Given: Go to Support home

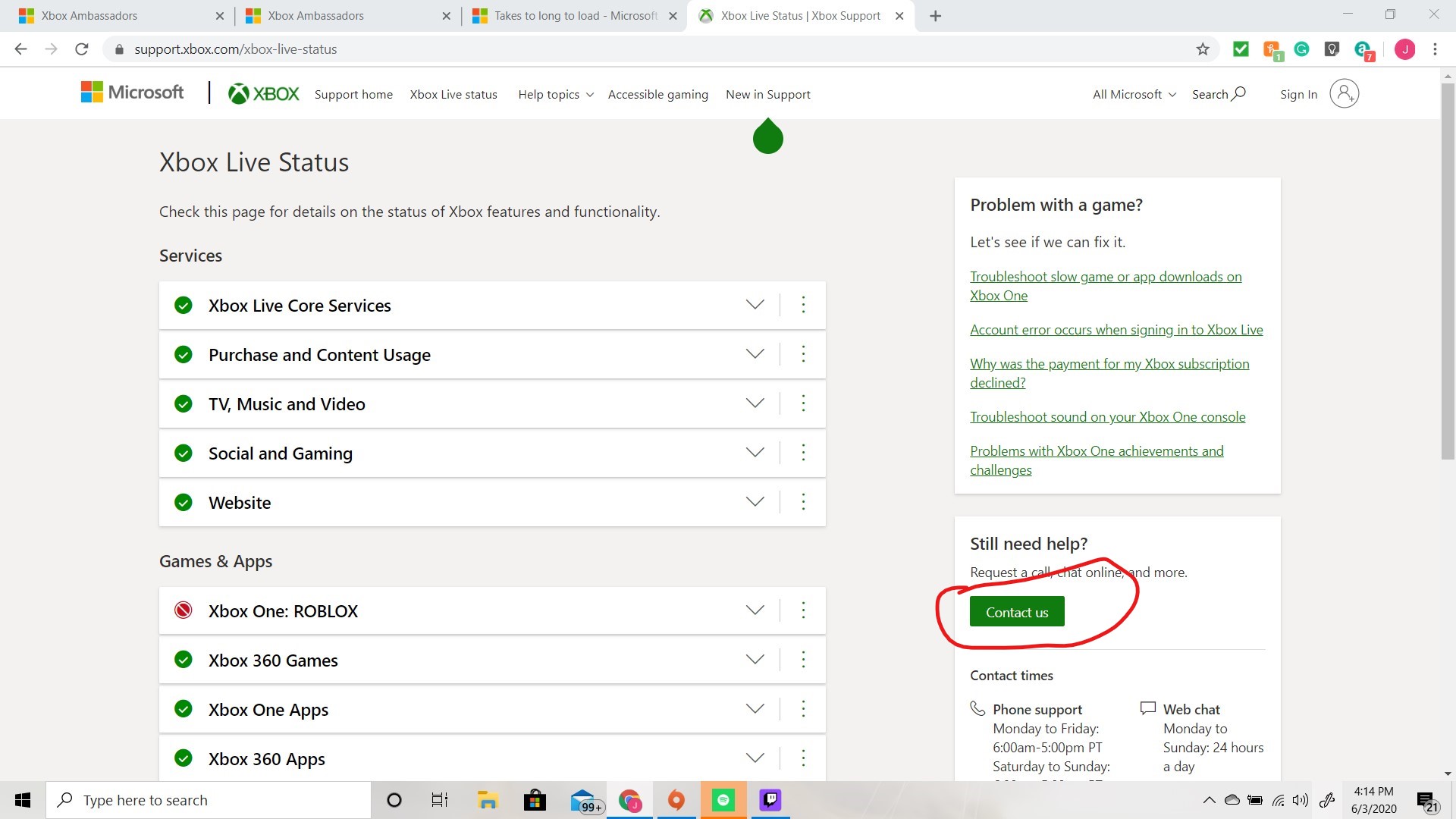Looking at the screenshot, I should tap(353, 94).
